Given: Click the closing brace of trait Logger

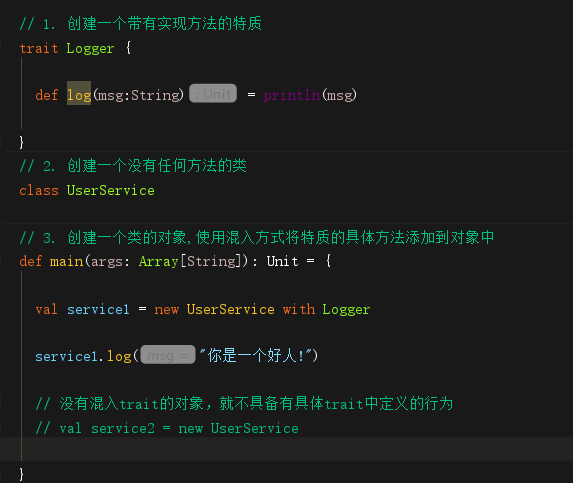Looking at the screenshot, I should [x=21, y=142].
